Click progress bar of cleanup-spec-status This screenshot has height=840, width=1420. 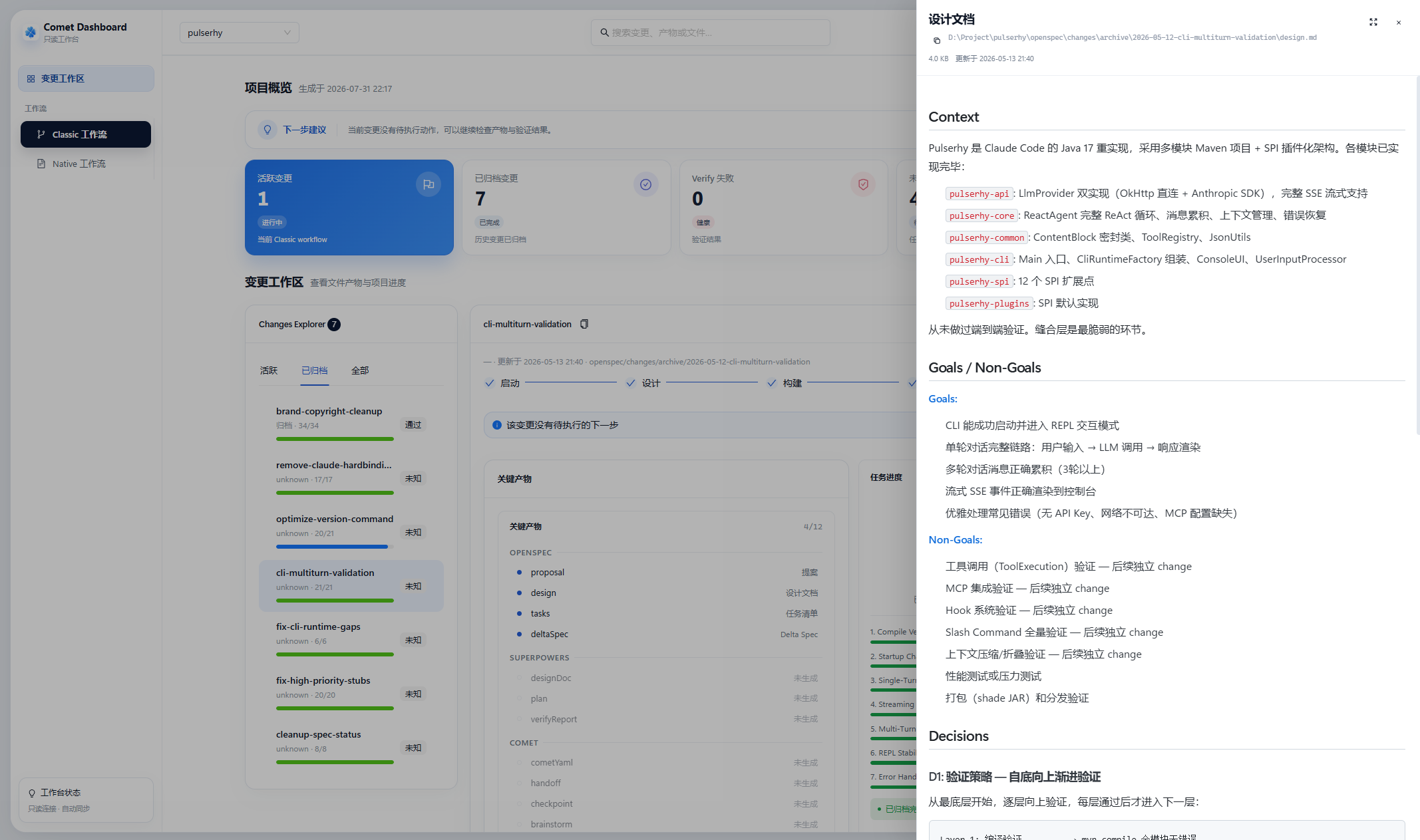point(335,762)
